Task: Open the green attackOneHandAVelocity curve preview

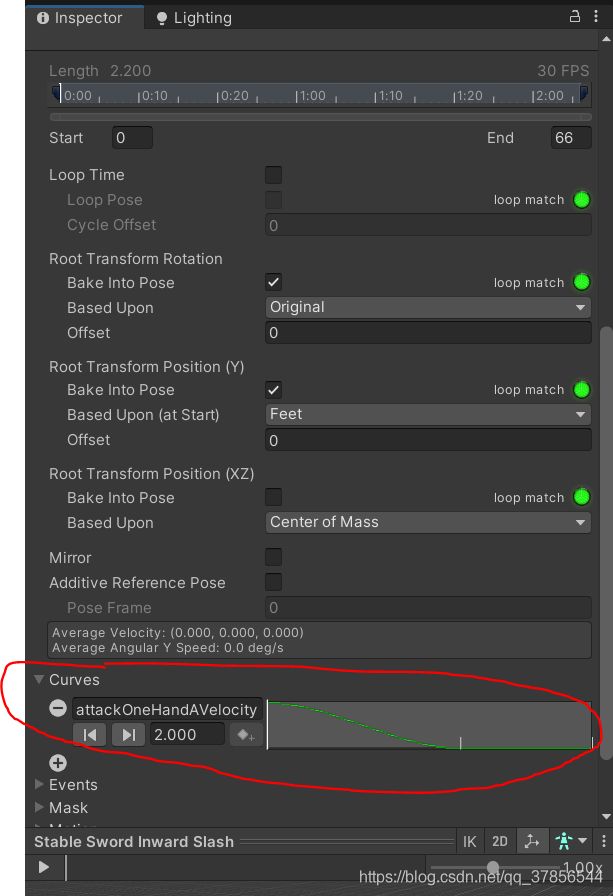Action: (x=430, y=725)
